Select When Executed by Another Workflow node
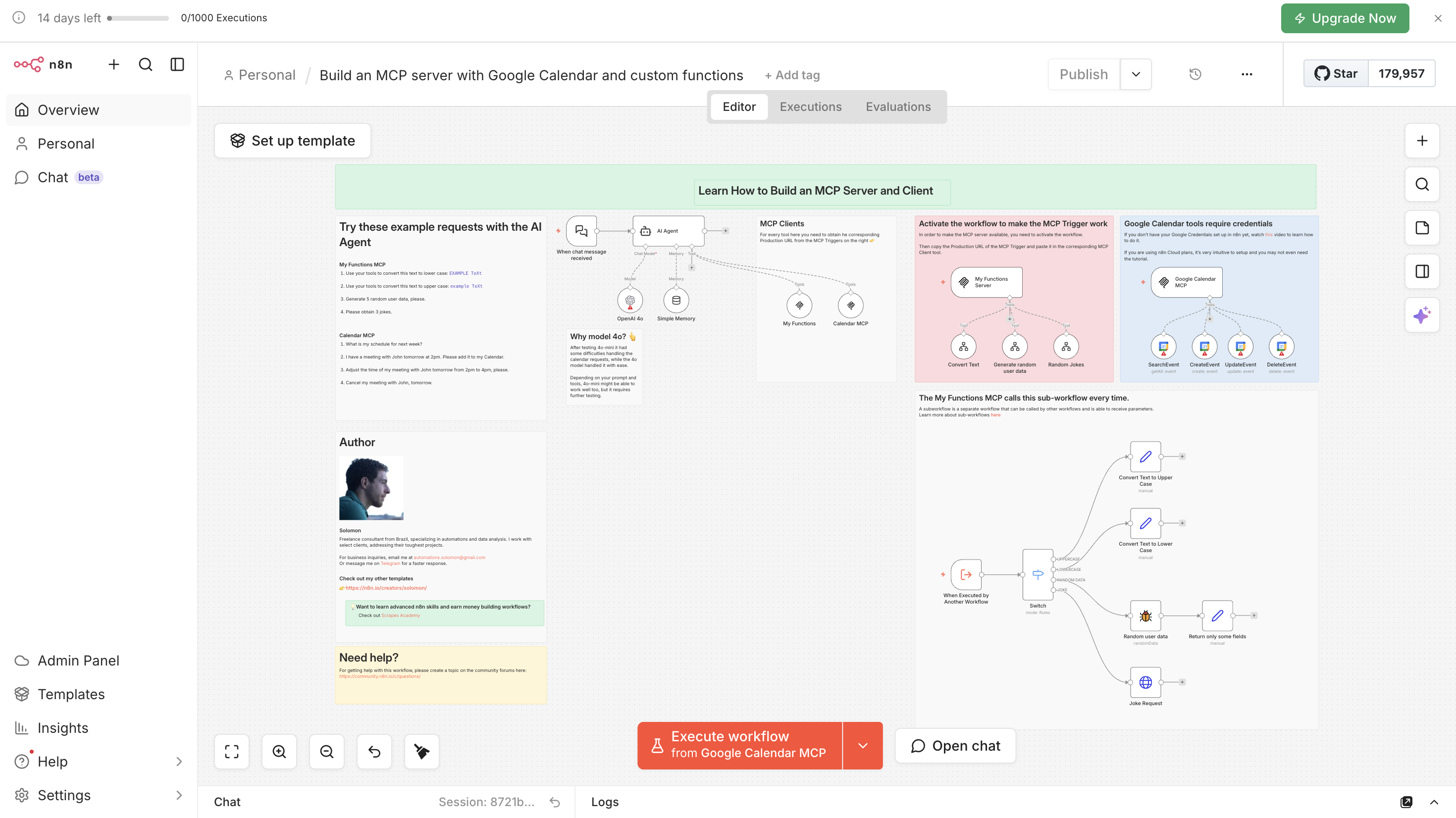The height and width of the screenshot is (818, 1456). (x=966, y=574)
